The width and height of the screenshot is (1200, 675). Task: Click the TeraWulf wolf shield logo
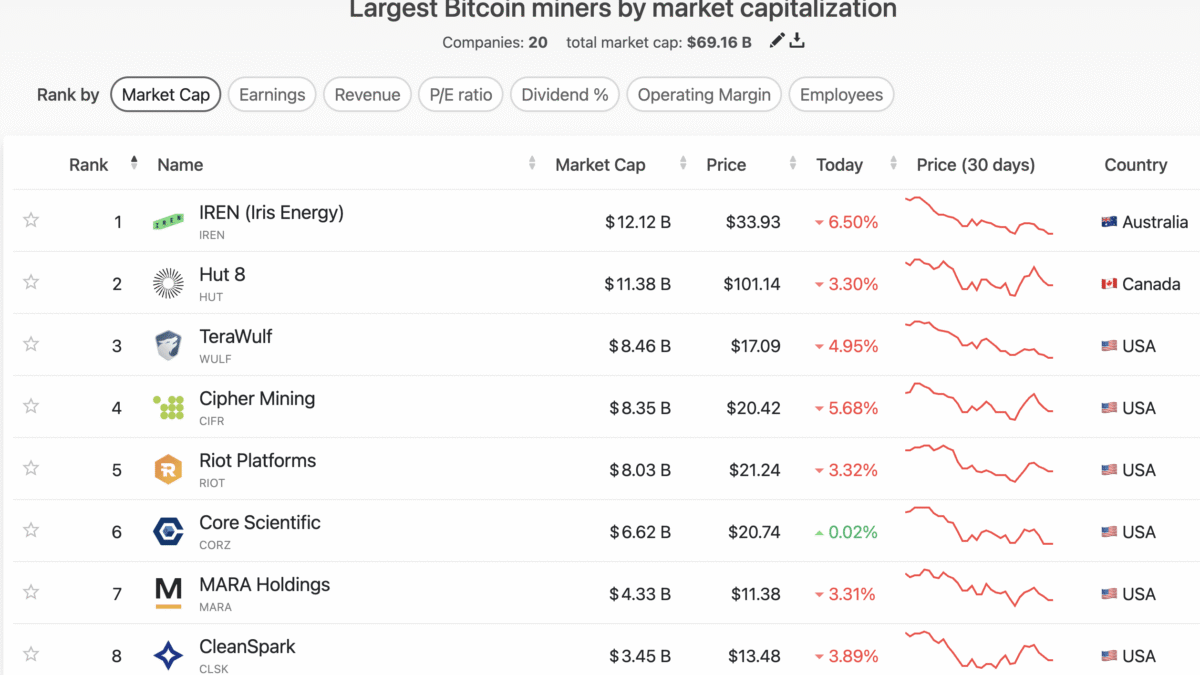pyautogui.click(x=168, y=346)
